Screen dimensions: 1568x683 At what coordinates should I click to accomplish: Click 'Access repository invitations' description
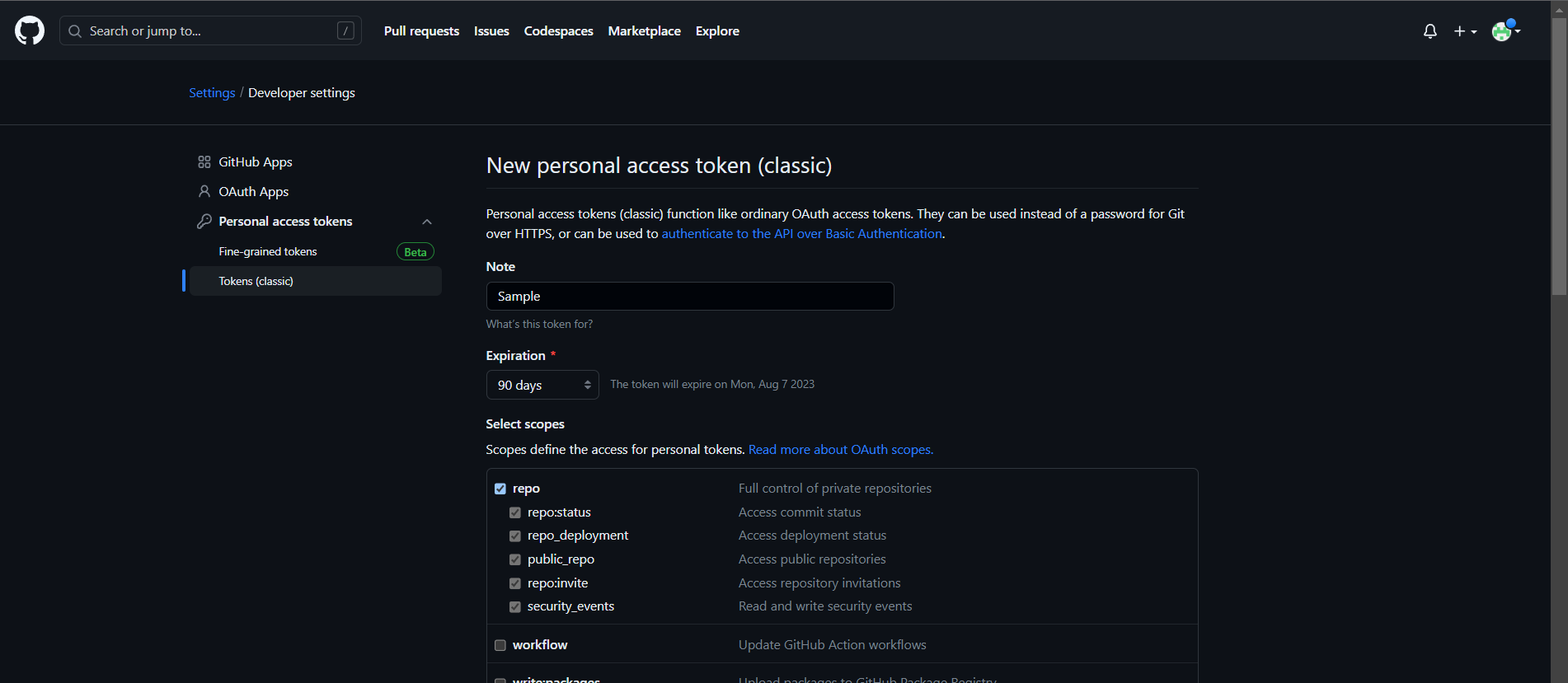coord(819,583)
